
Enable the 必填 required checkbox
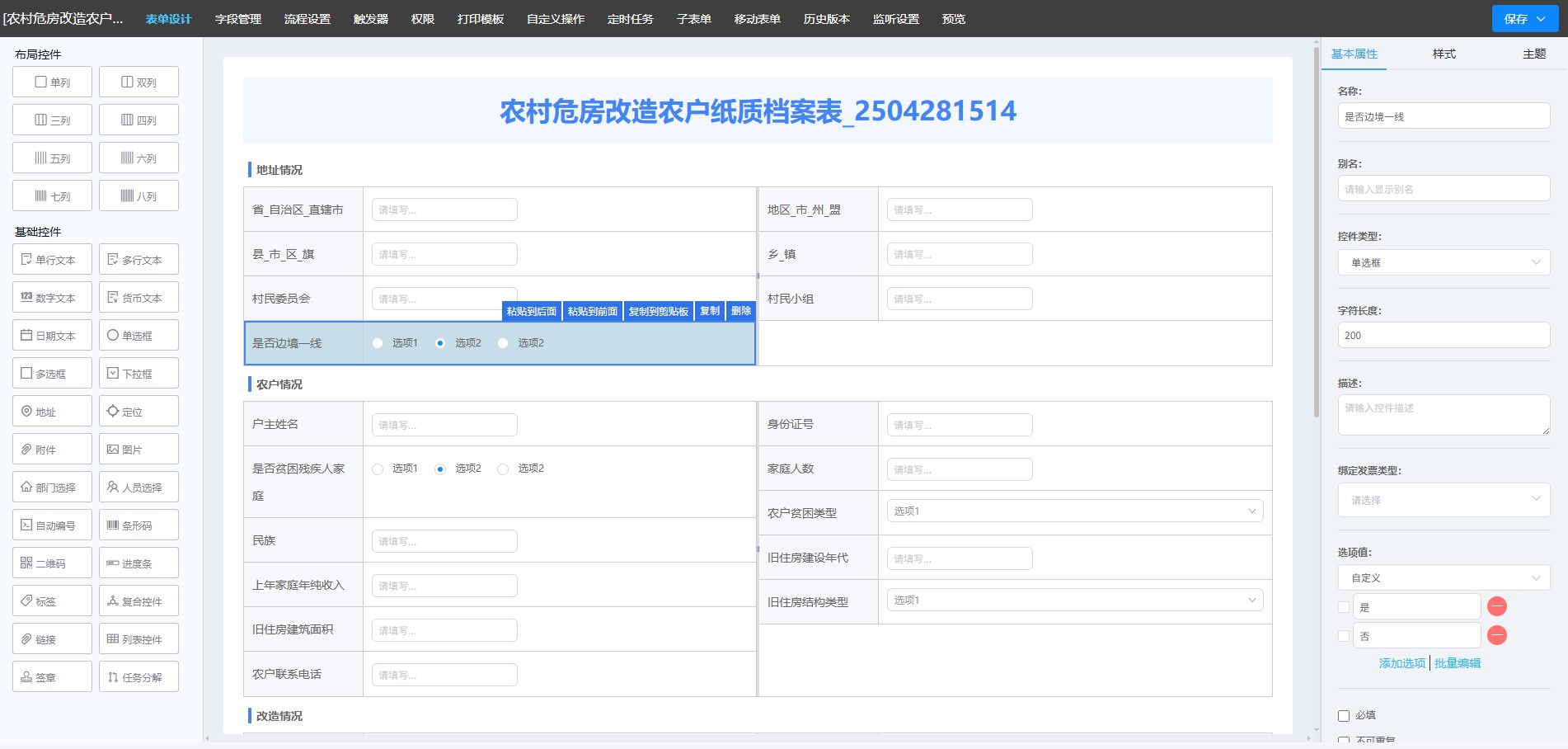tap(1344, 716)
